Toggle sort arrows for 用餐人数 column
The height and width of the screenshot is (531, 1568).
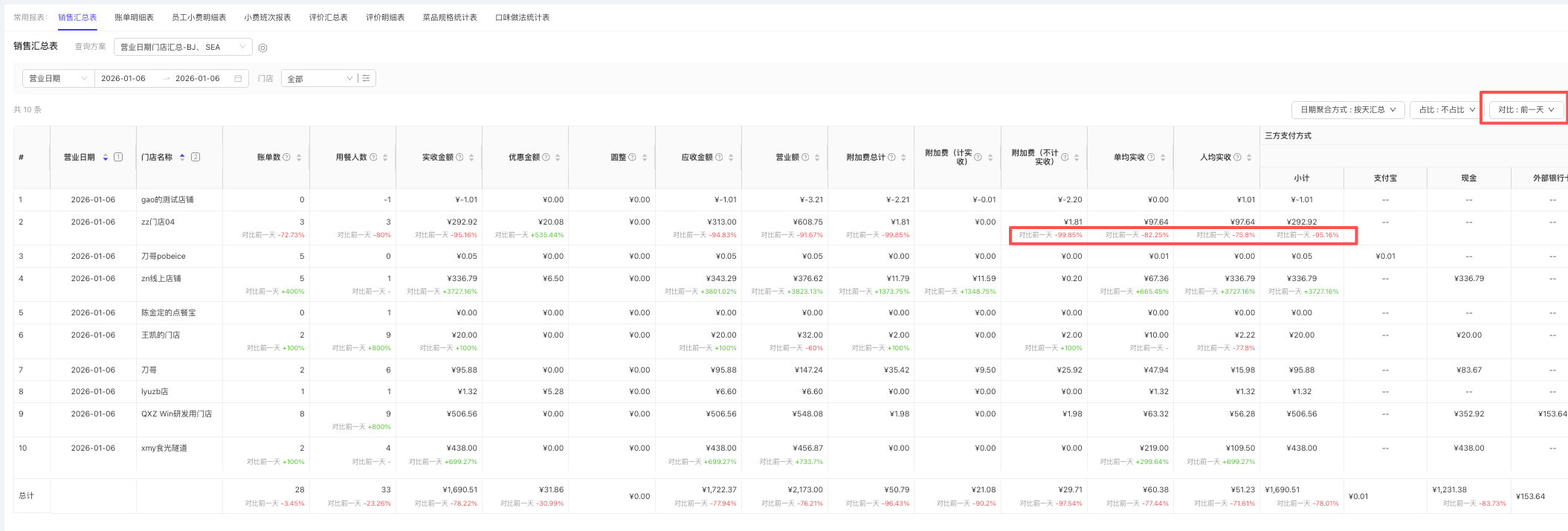[385, 157]
